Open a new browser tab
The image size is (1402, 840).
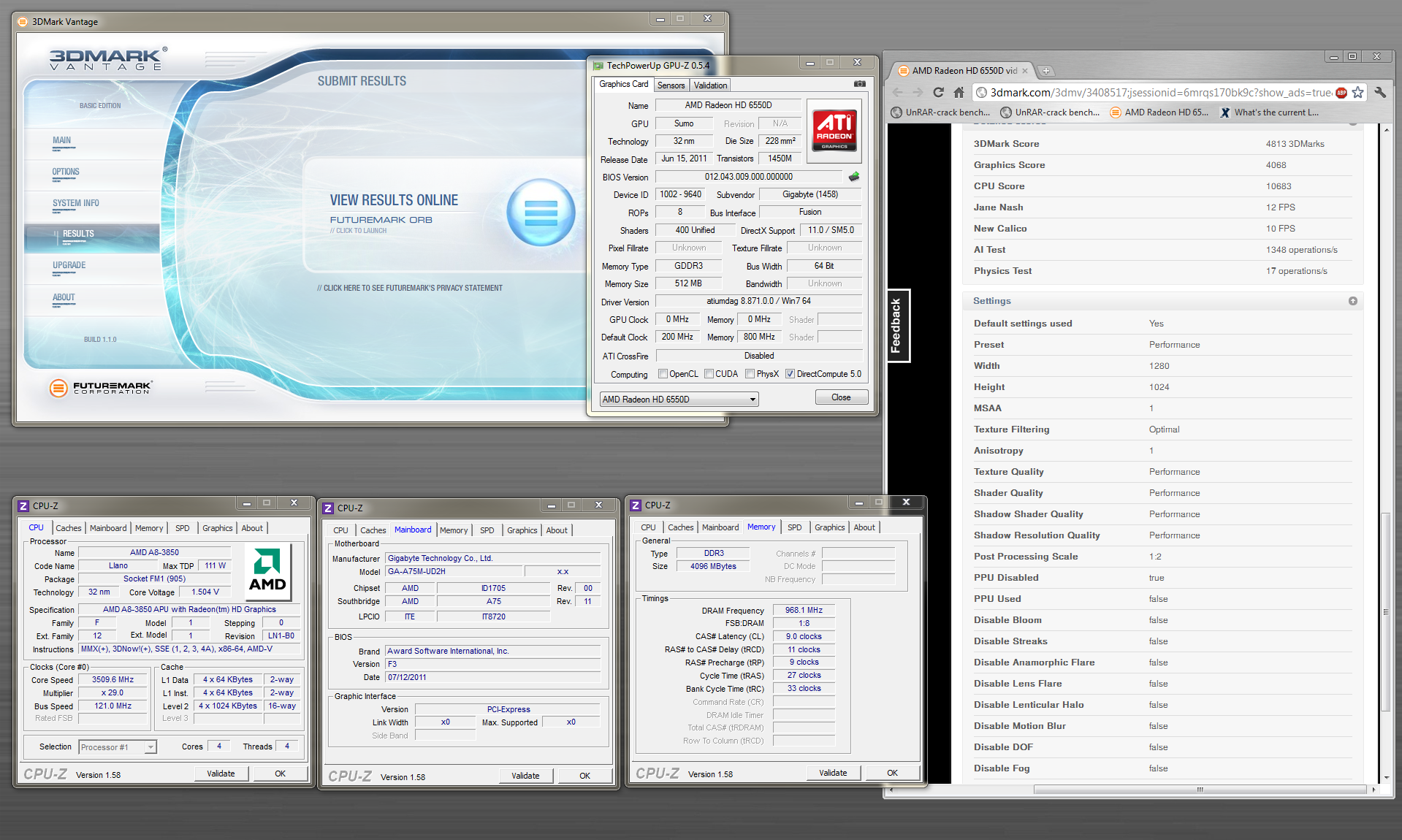[x=1046, y=71]
